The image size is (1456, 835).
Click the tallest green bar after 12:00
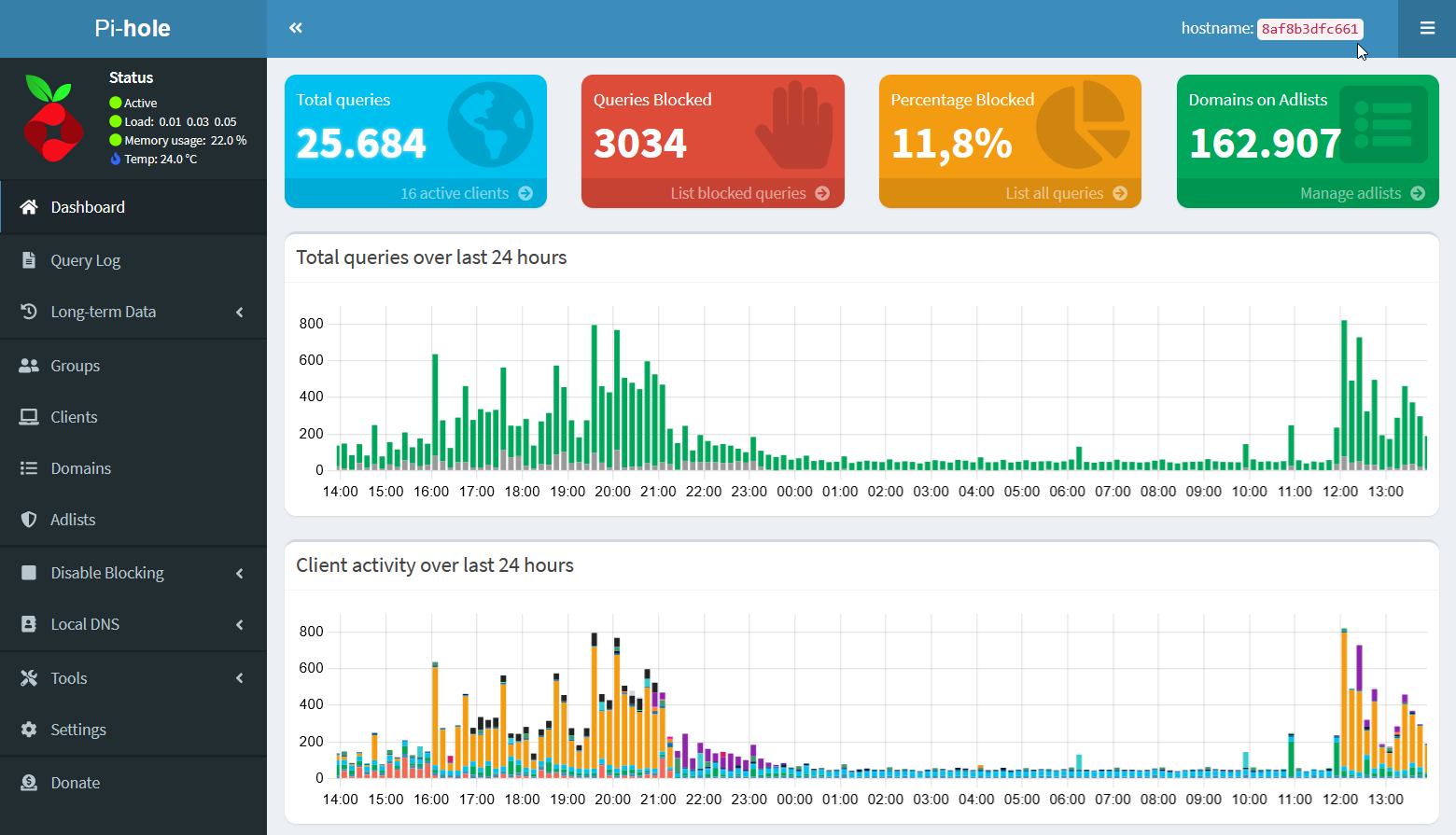point(1344,394)
